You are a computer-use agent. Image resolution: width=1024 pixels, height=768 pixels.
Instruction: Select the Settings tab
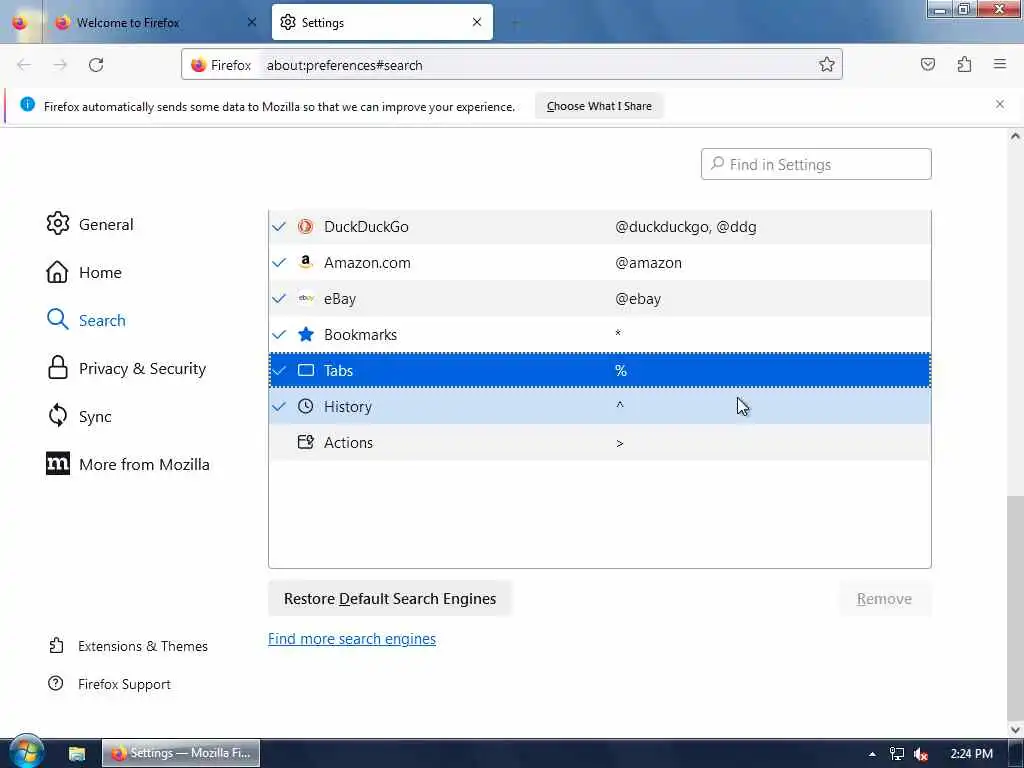pyautogui.click(x=382, y=22)
